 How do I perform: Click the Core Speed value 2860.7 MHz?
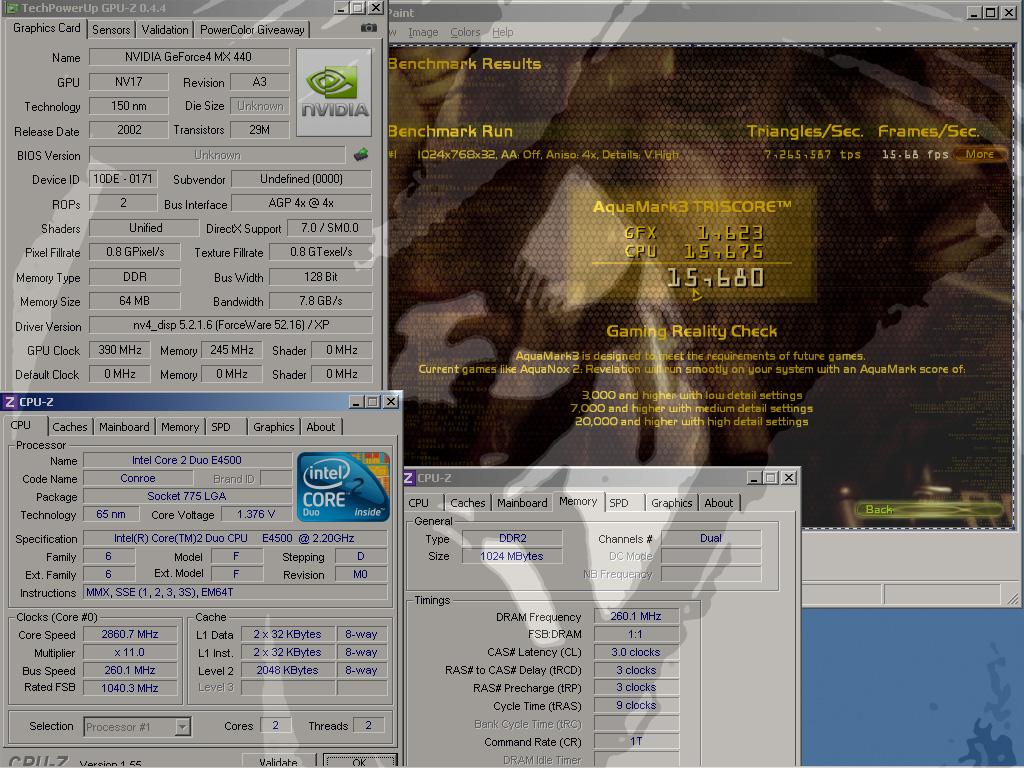(x=130, y=634)
